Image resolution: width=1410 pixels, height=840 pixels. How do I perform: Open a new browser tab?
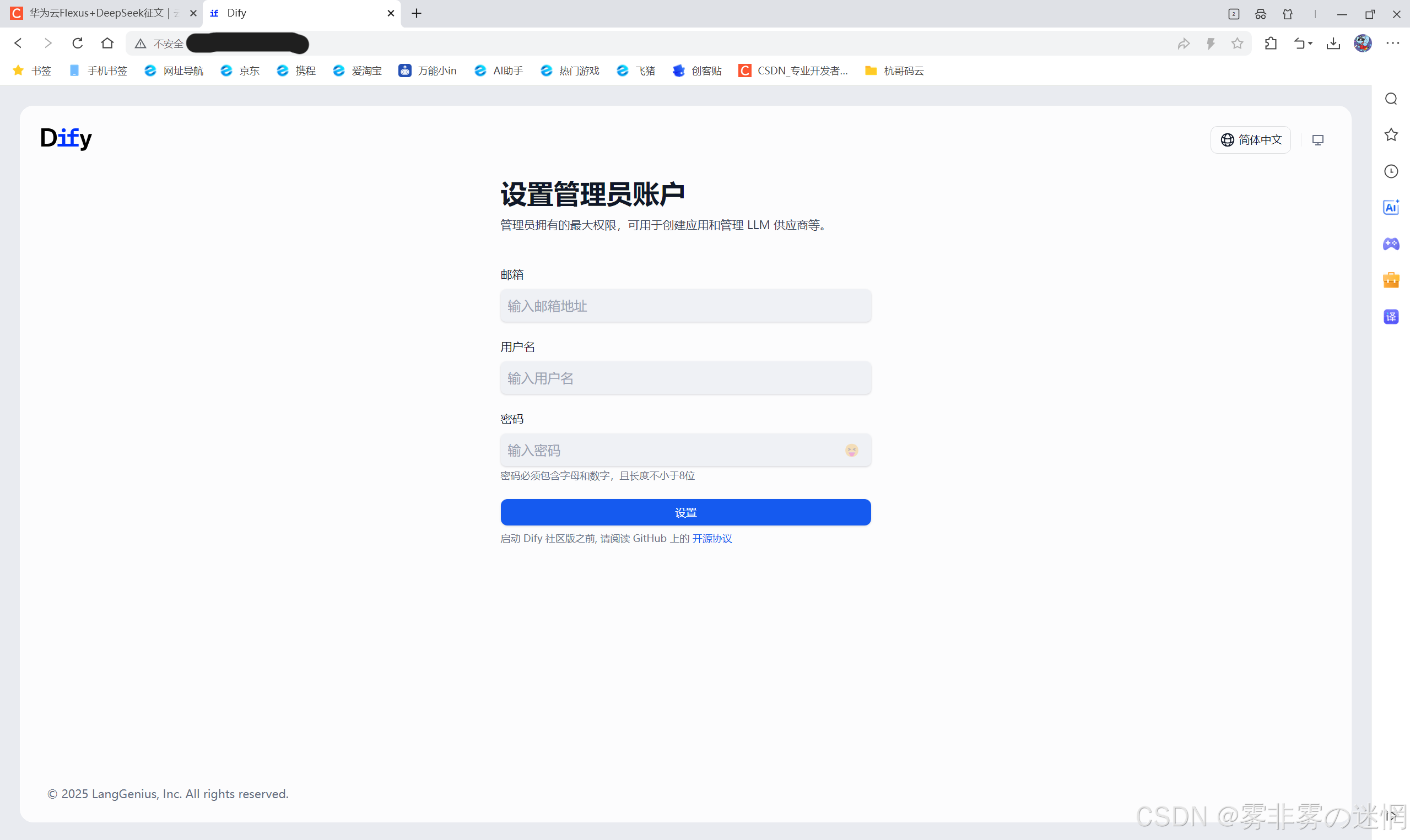(417, 13)
